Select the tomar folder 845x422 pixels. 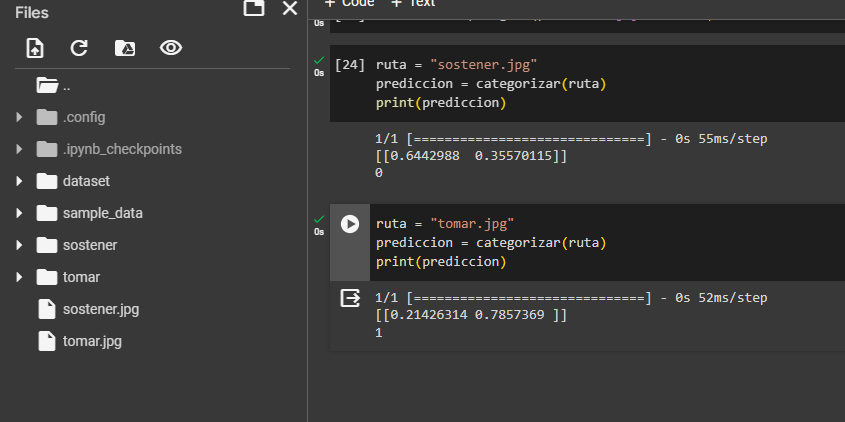pyautogui.click(x=80, y=277)
